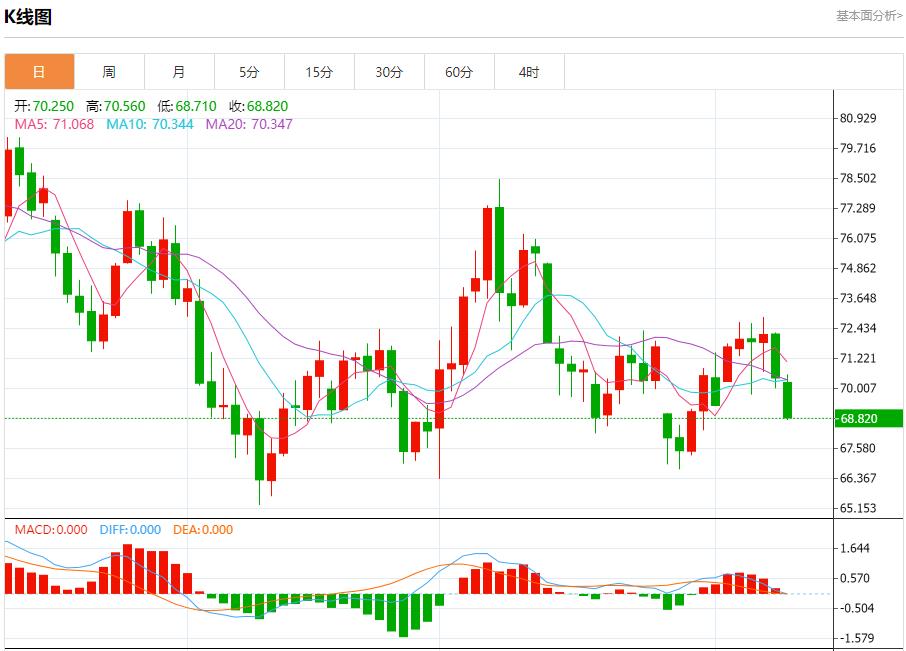Choose the 15分 timeframe tab
This screenshot has width=906, height=651.
click(x=319, y=72)
